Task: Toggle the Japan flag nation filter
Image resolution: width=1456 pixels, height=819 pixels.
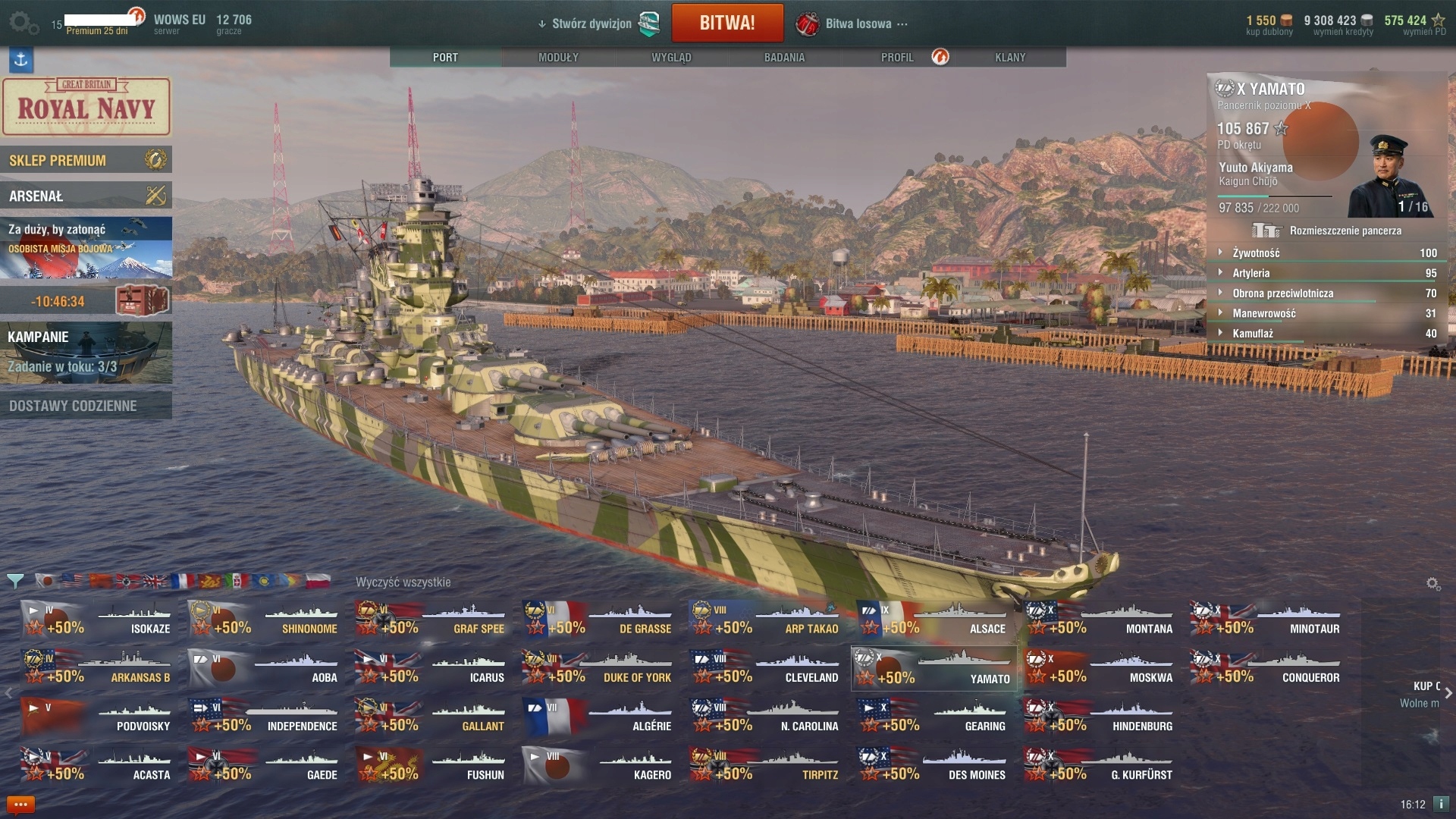Action: point(45,582)
